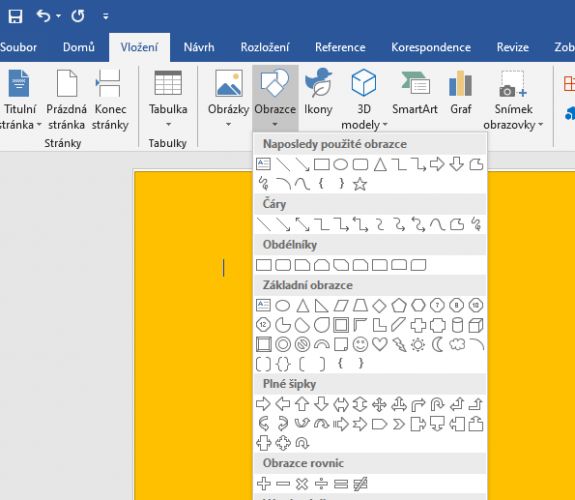Select the equals sign equation shape
Image resolution: width=575 pixels, height=500 pixels.
tap(341, 483)
